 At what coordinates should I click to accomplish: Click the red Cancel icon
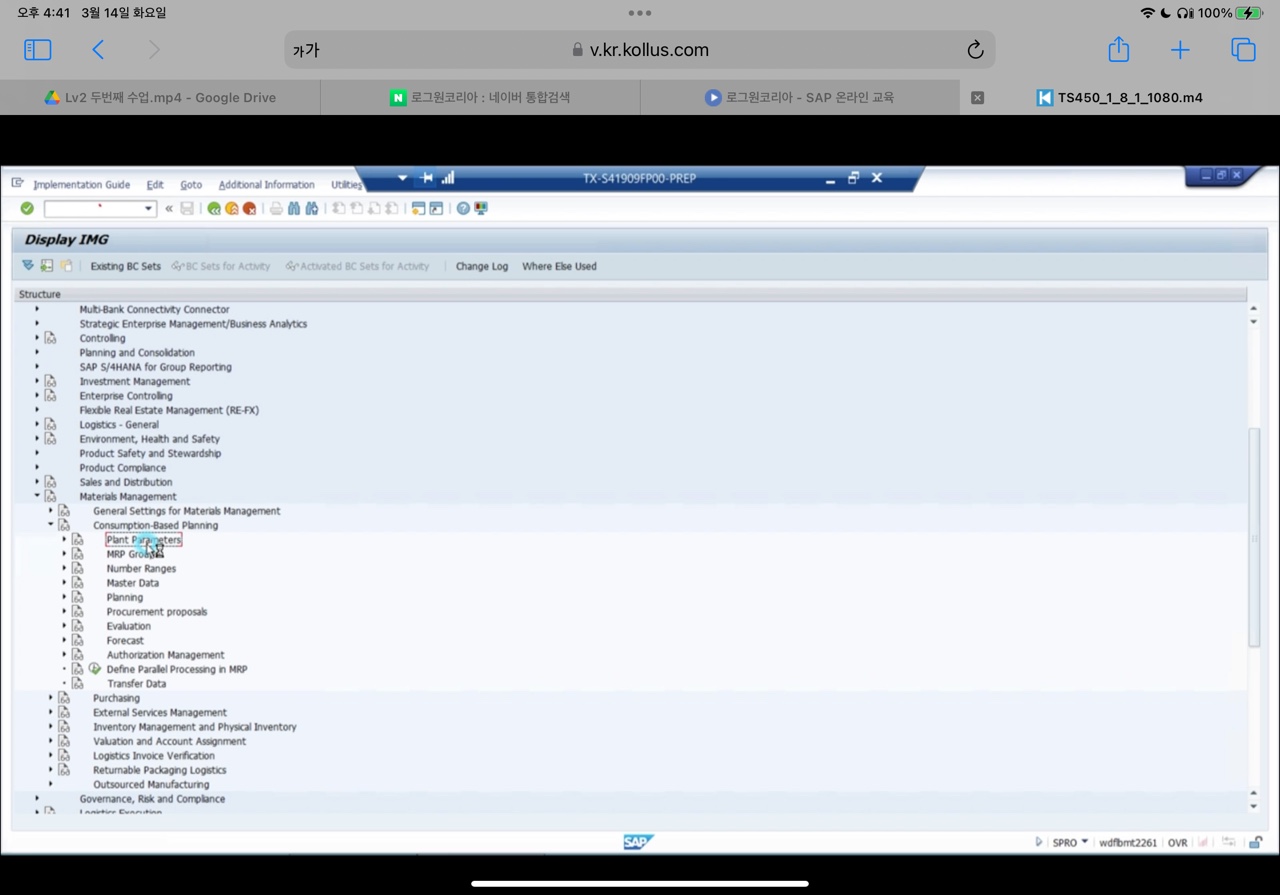(249, 208)
